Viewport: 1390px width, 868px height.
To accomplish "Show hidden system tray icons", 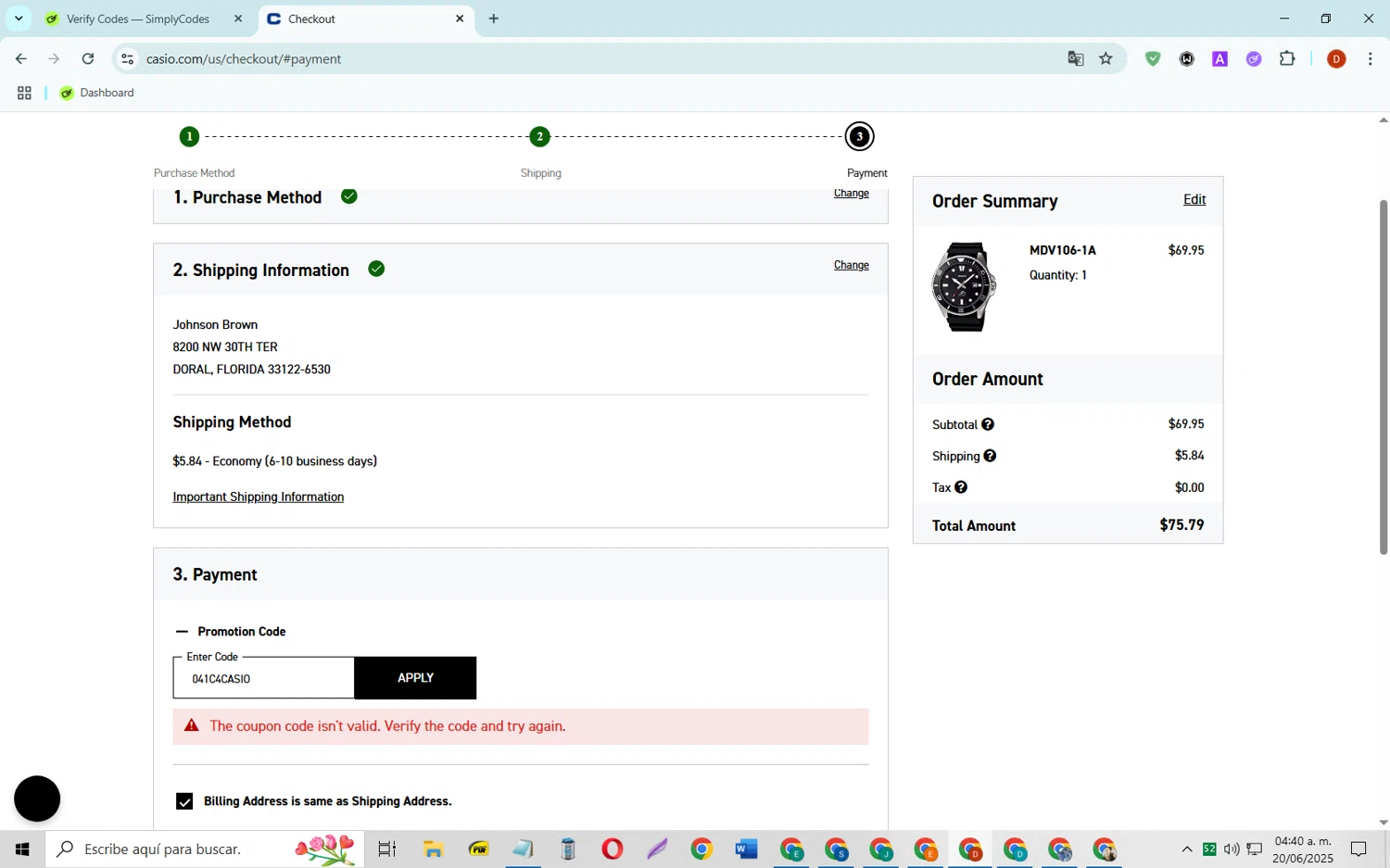I will pyautogui.click(x=1187, y=849).
